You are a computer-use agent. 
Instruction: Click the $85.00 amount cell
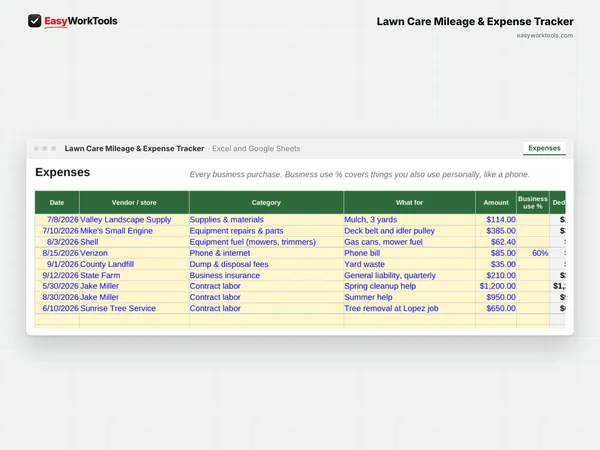[496, 253]
